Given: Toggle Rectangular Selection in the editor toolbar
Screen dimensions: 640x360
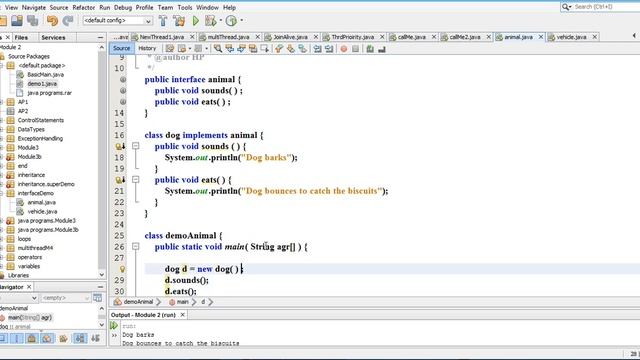Looking at the screenshot, I should 264,49.
